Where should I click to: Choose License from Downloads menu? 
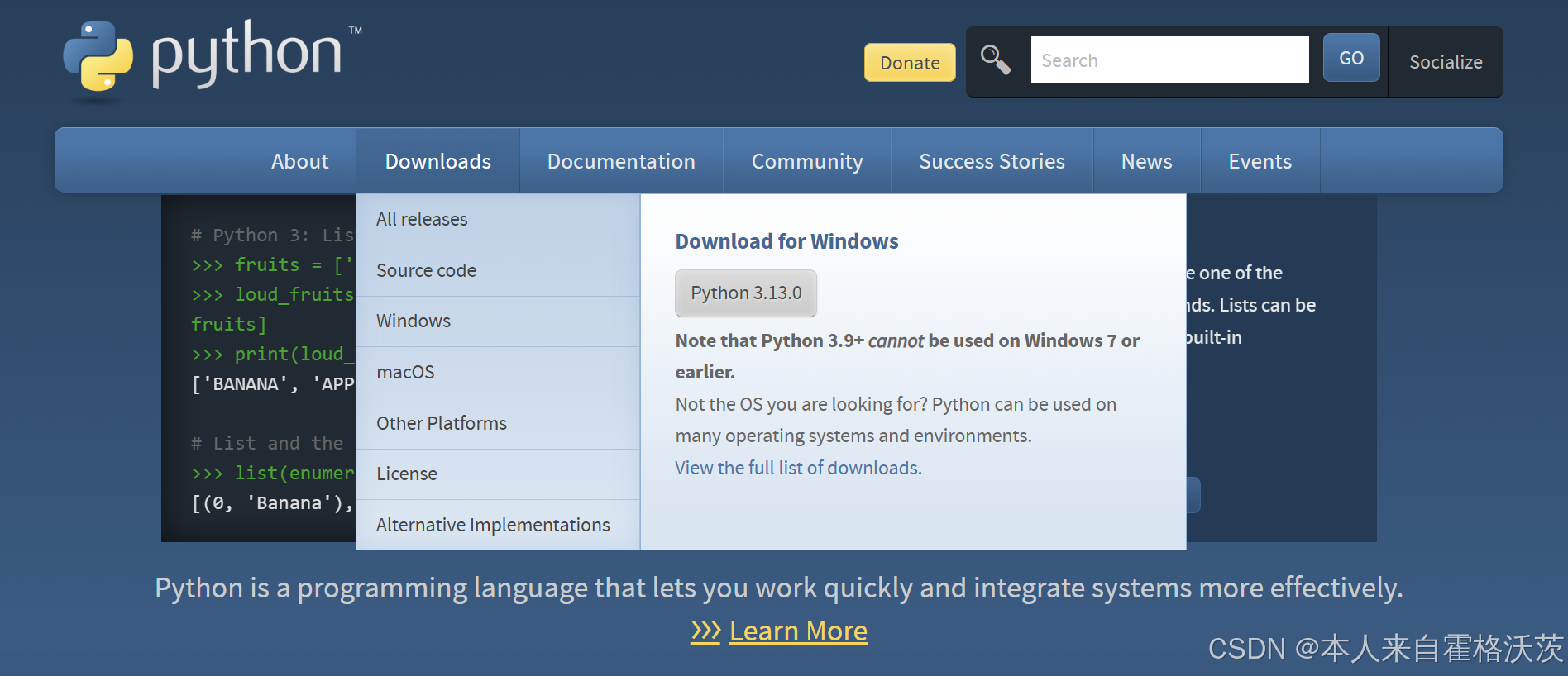click(498, 474)
